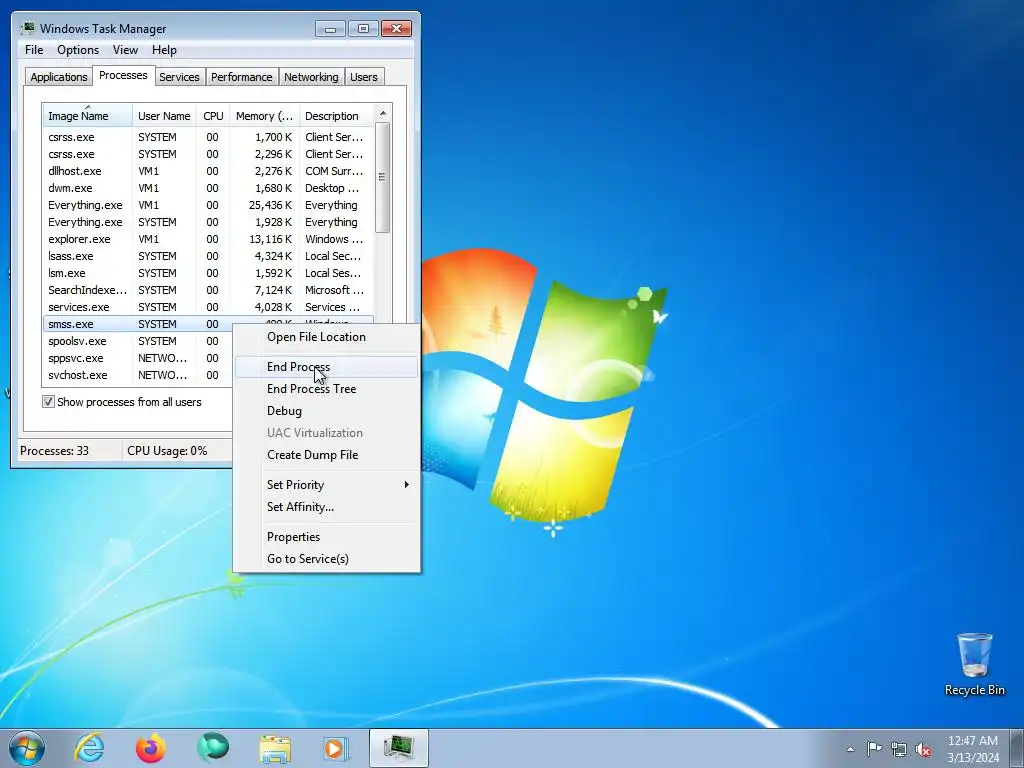Choose Set Affinity... option
Image resolution: width=1024 pixels, height=768 pixels.
[x=327, y=507]
